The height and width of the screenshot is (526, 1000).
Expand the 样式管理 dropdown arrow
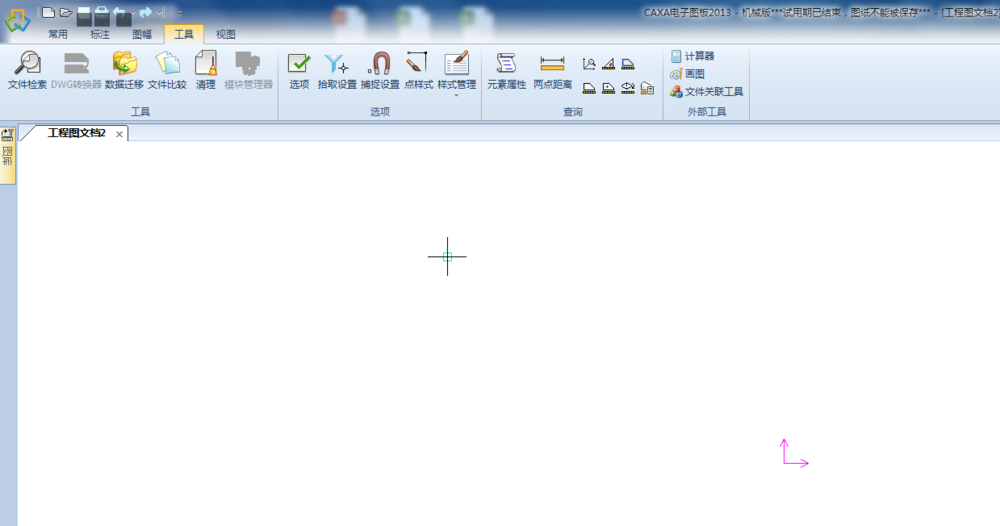[456, 96]
